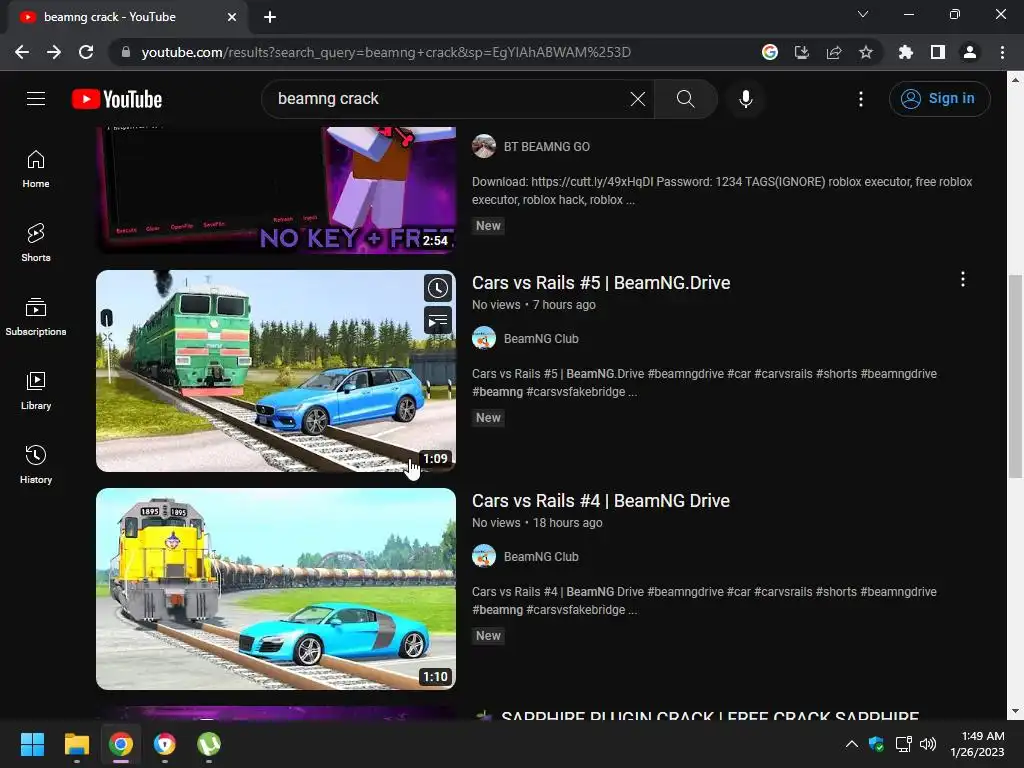Open Chrome extensions puzzle icon

coord(905,52)
